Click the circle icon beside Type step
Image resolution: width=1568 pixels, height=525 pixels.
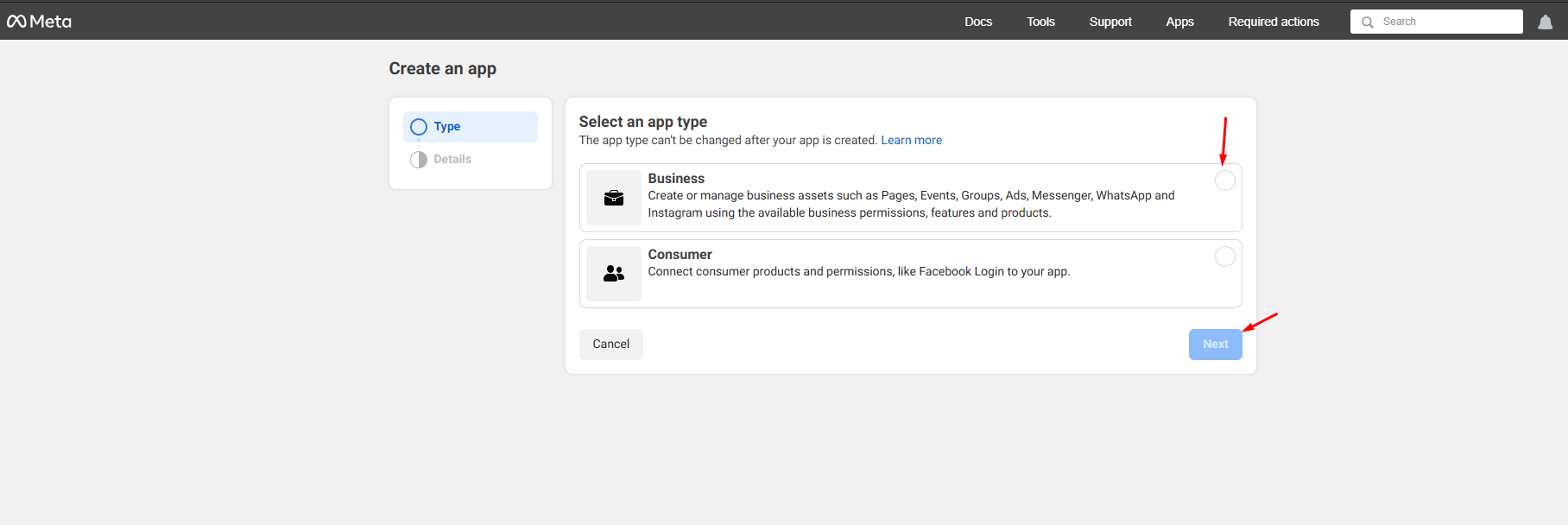[x=419, y=127]
